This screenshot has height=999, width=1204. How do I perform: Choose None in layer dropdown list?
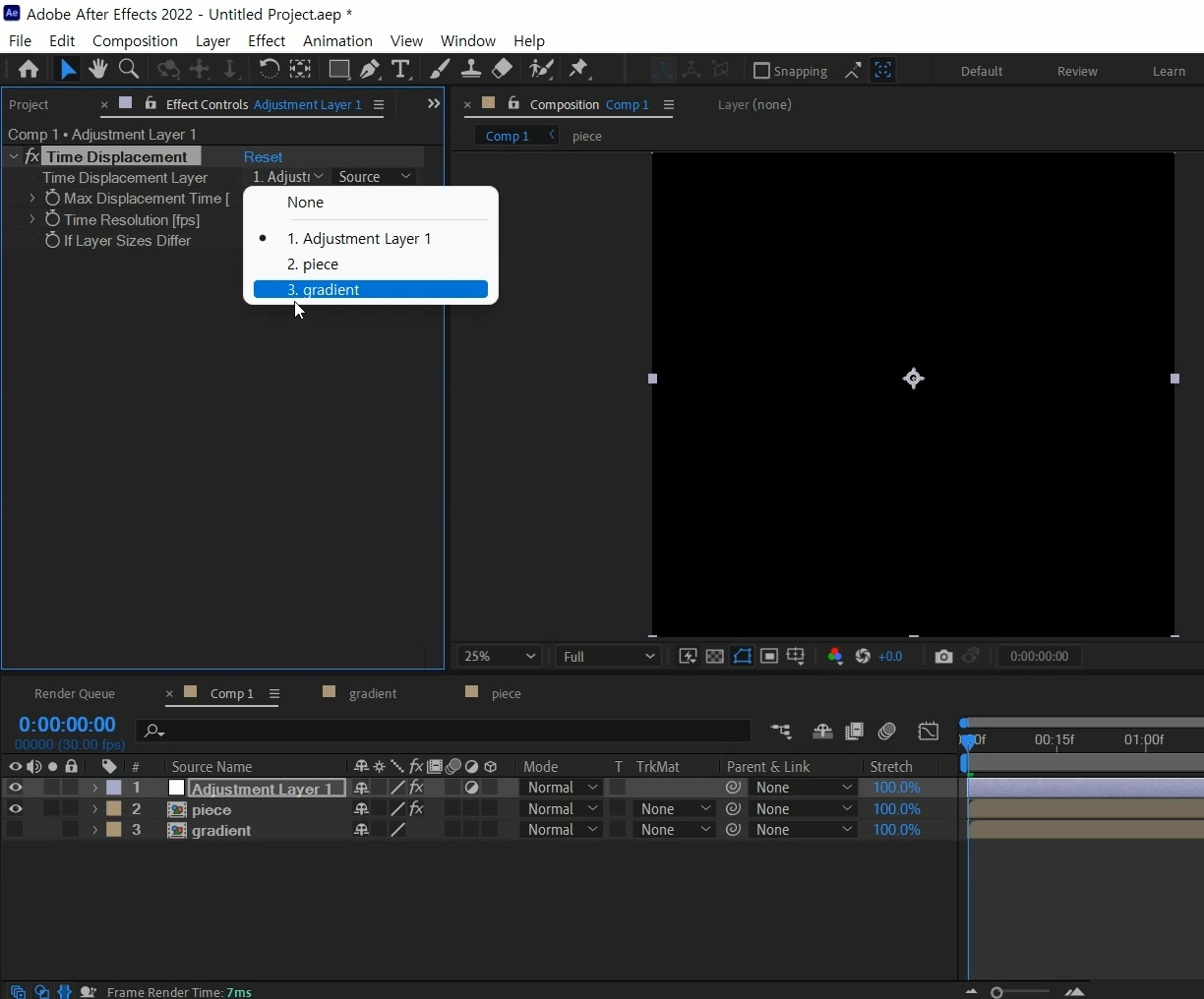tap(371, 203)
